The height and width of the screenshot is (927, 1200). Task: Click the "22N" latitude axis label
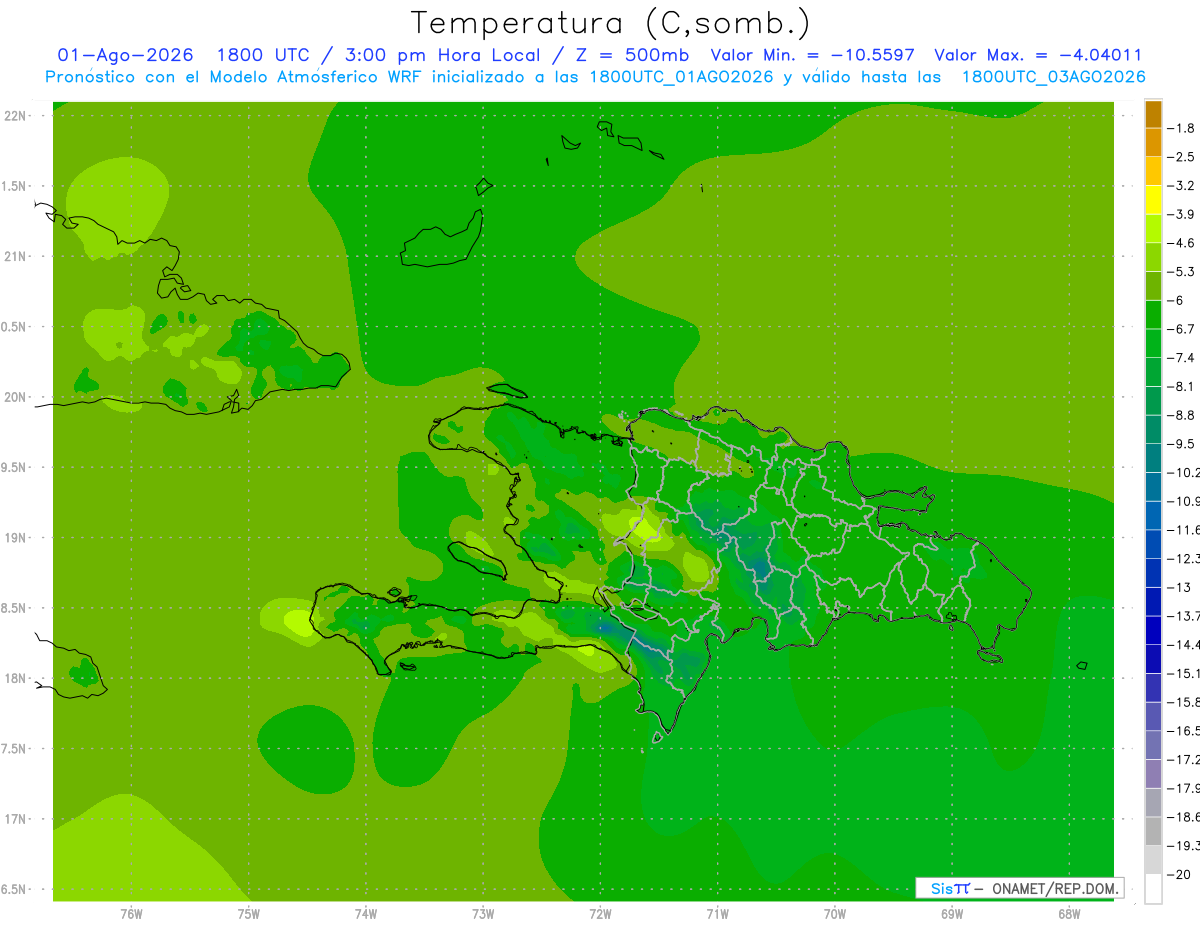[17, 116]
